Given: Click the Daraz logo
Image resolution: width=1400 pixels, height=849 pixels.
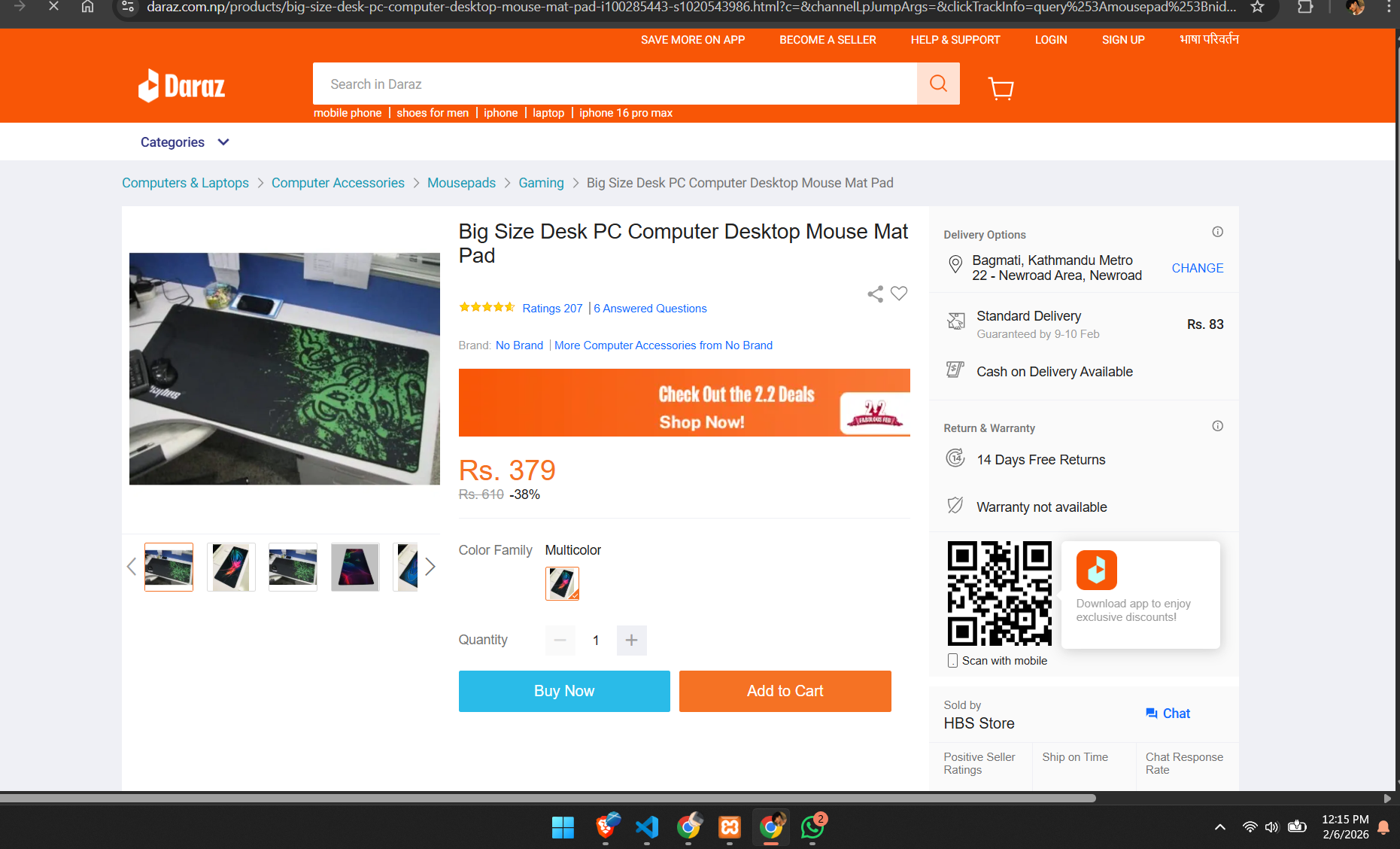Looking at the screenshot, I should pyautogui.click(x=182, y=86).
